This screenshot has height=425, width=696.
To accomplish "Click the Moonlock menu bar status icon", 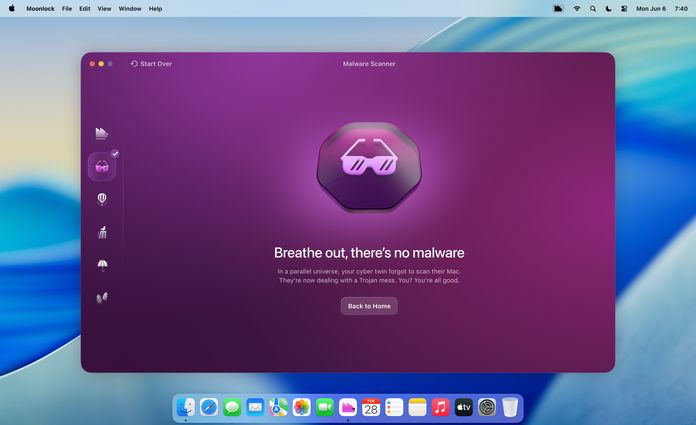I will (x=558, y=8).
